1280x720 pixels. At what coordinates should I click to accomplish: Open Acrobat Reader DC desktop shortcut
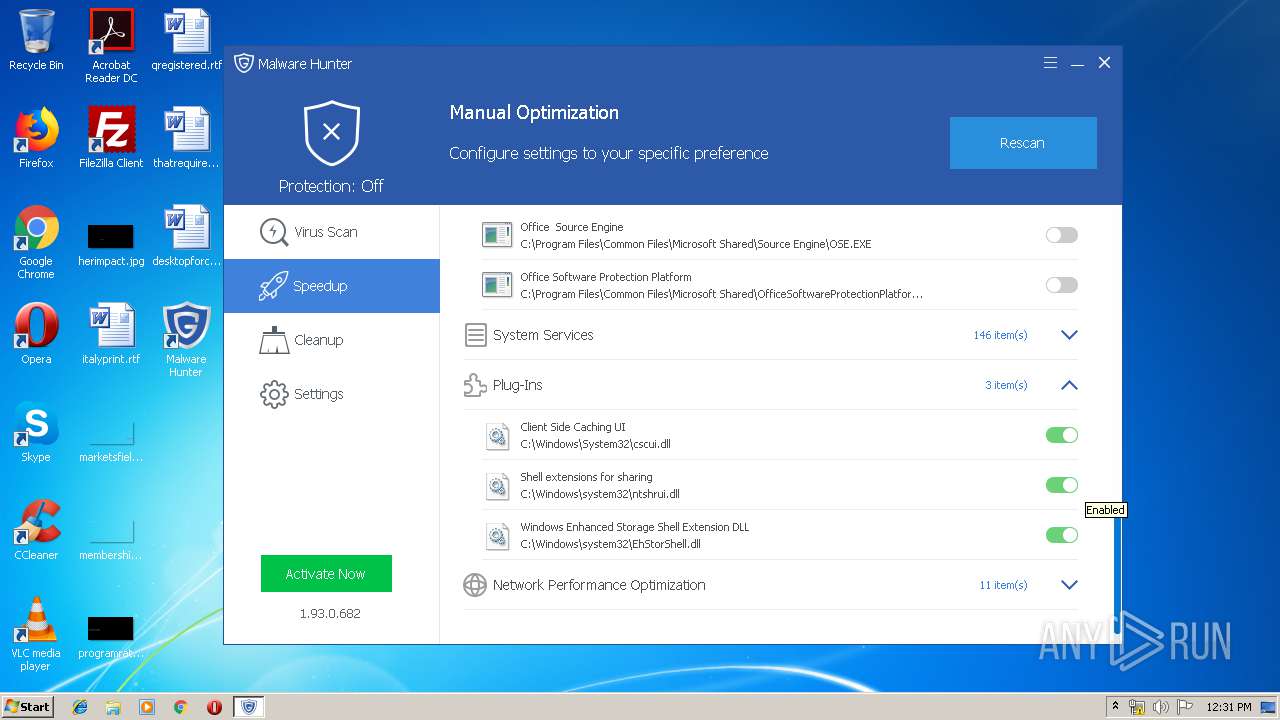click(111, 46)
